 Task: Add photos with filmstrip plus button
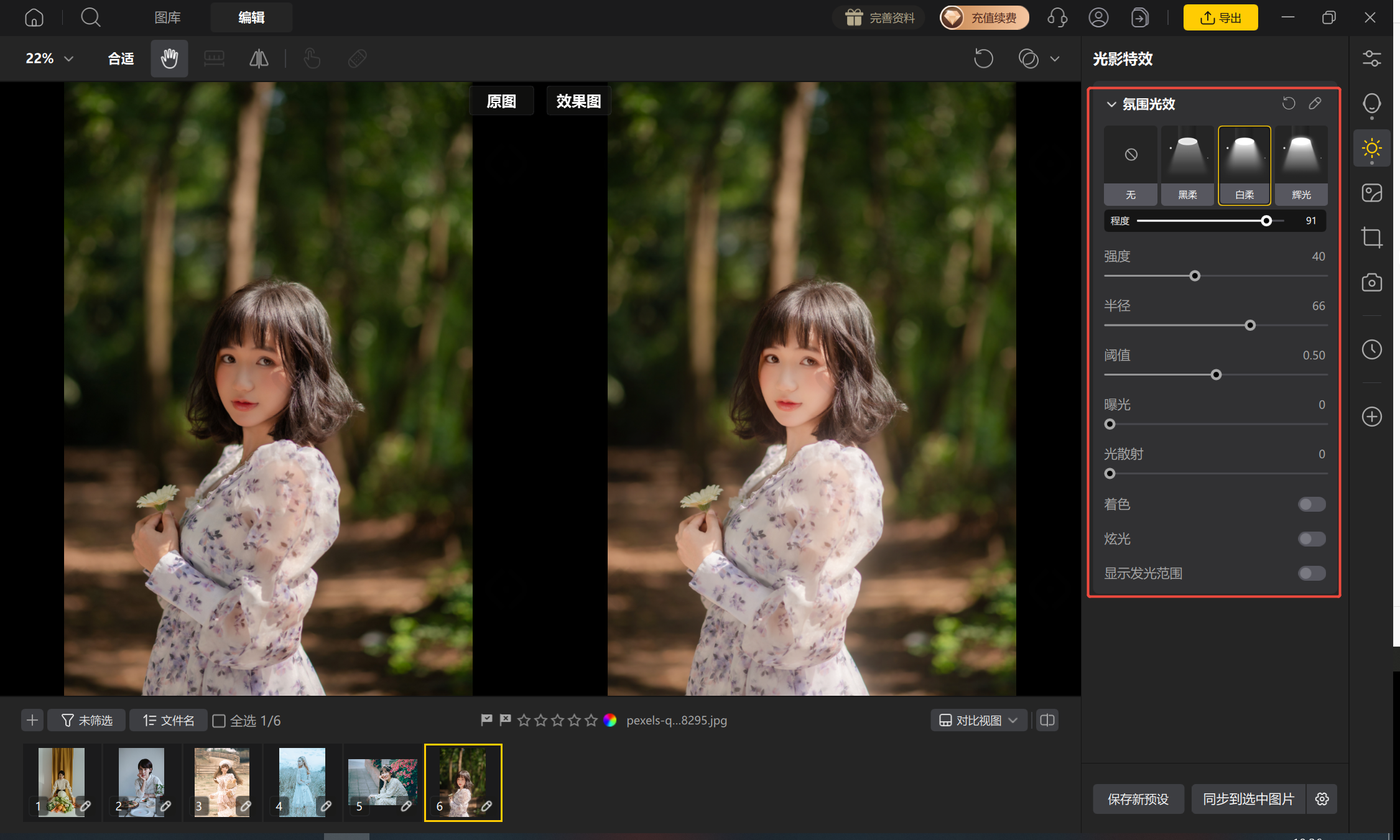point(32,720)
